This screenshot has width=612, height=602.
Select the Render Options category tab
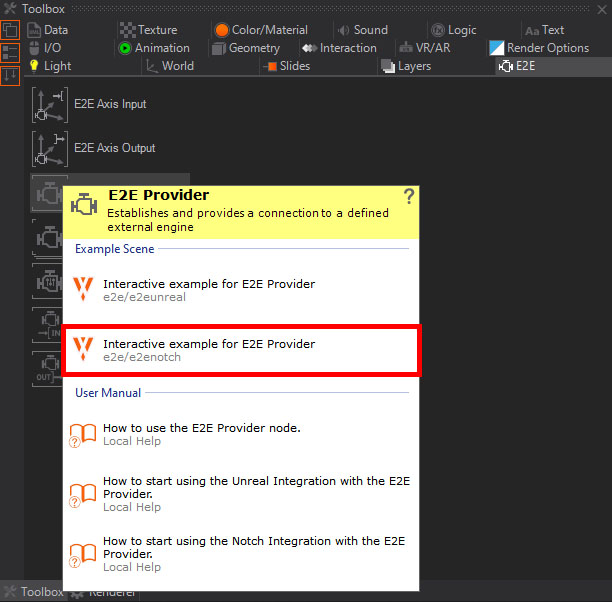tap(540, 48)
